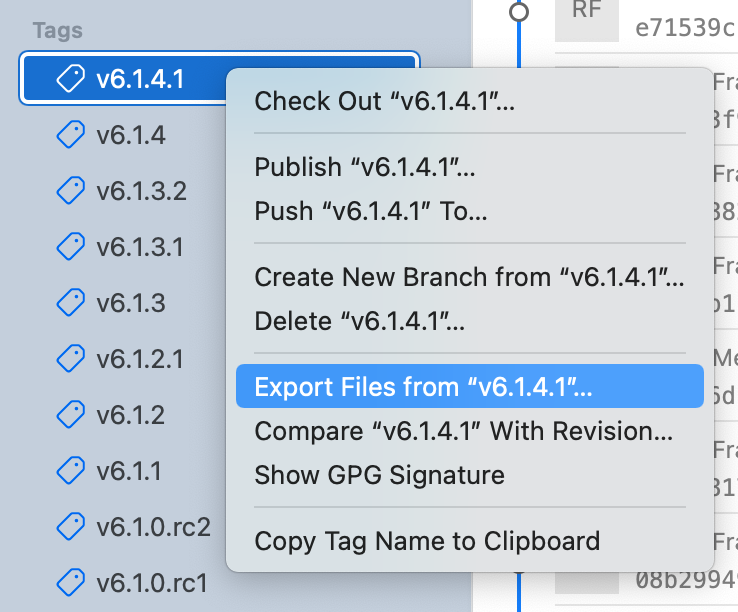Click the tag icon next to v6.1.3
Viewport: 738px width, 612px height.
click(70, 302)
